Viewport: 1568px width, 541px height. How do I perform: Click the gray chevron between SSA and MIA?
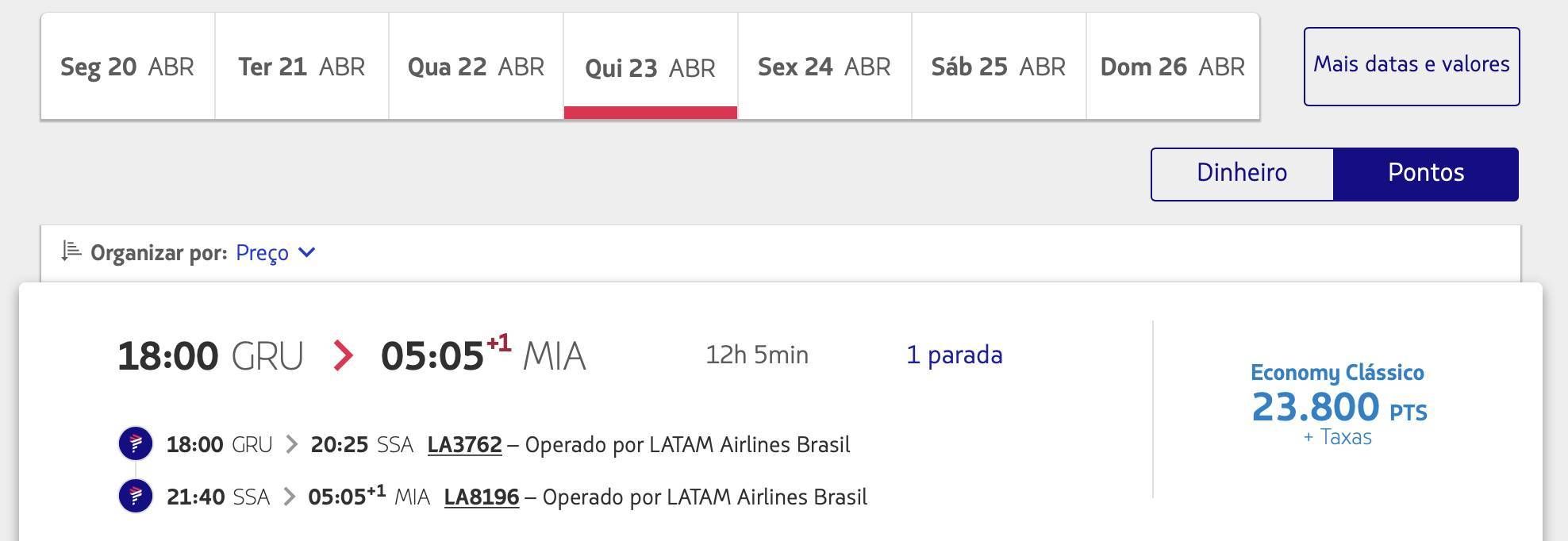coord(289,497)
